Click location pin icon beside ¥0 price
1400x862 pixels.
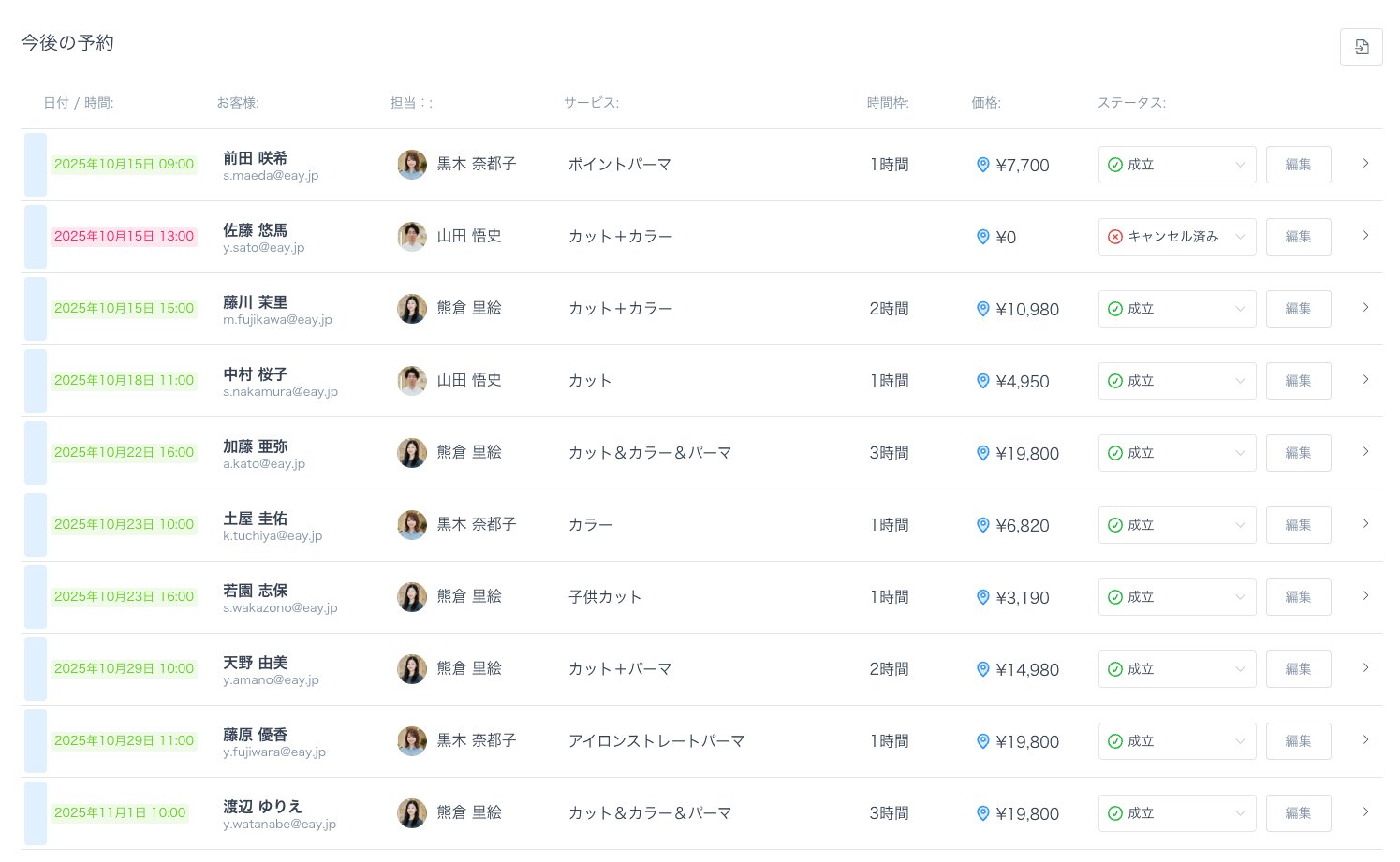point(982,237)
